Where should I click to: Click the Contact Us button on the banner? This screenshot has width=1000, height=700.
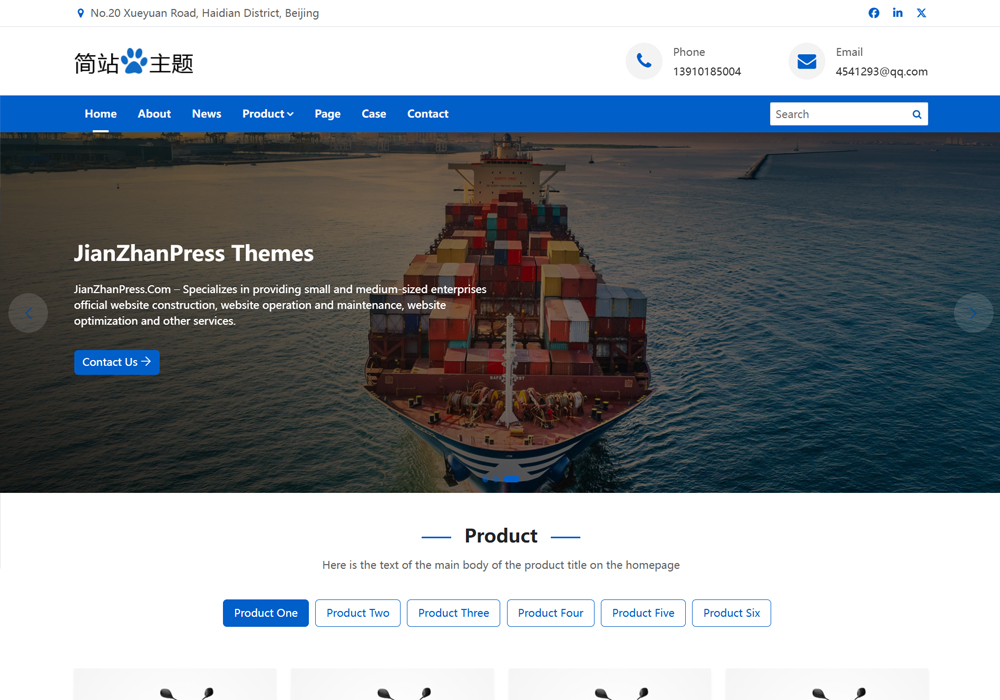pos(116,362)
